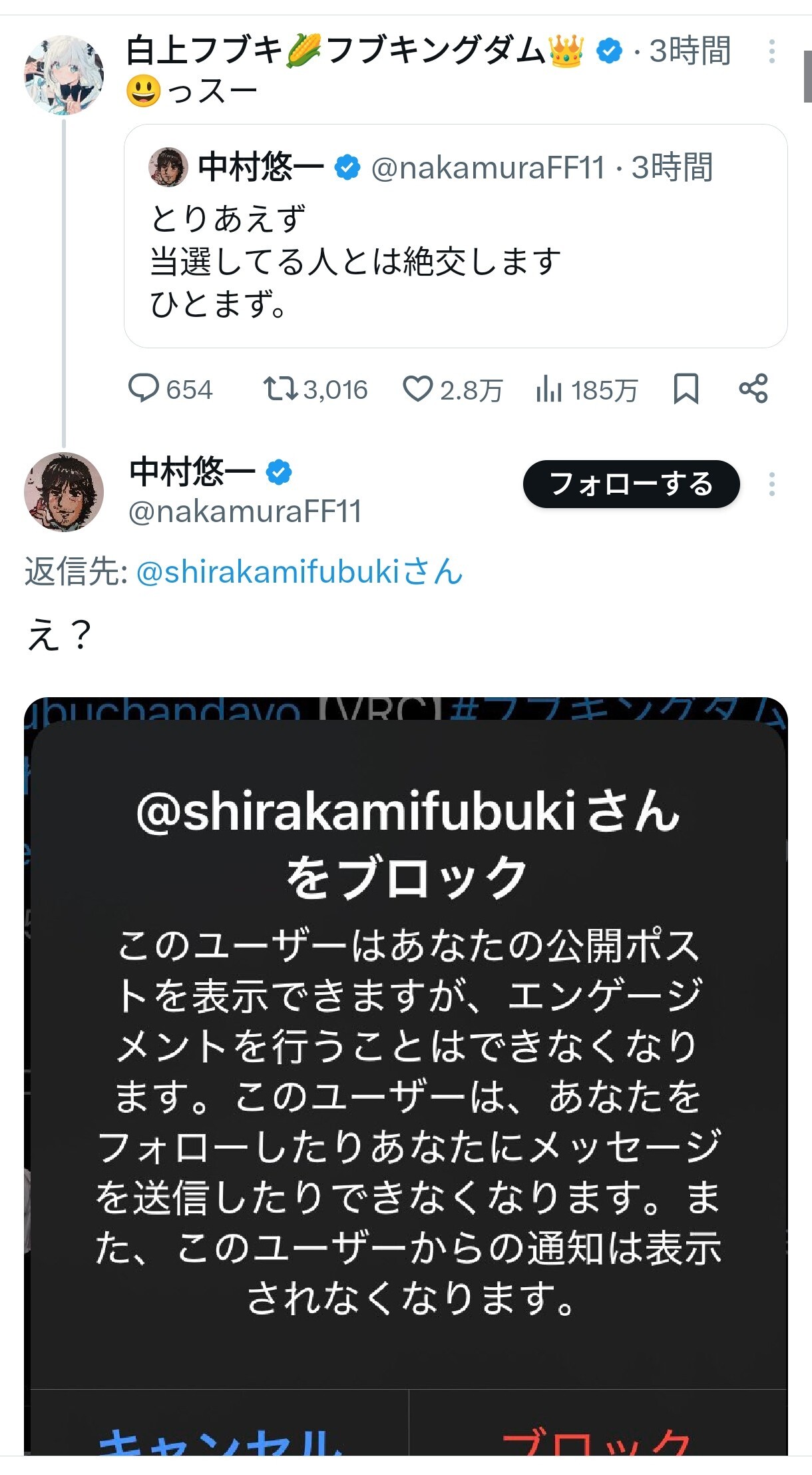Click the blue verified badge beside 白上フブキ
Image resolution: width=812 pixels, height=1475 pixels.
pos(609,51)
